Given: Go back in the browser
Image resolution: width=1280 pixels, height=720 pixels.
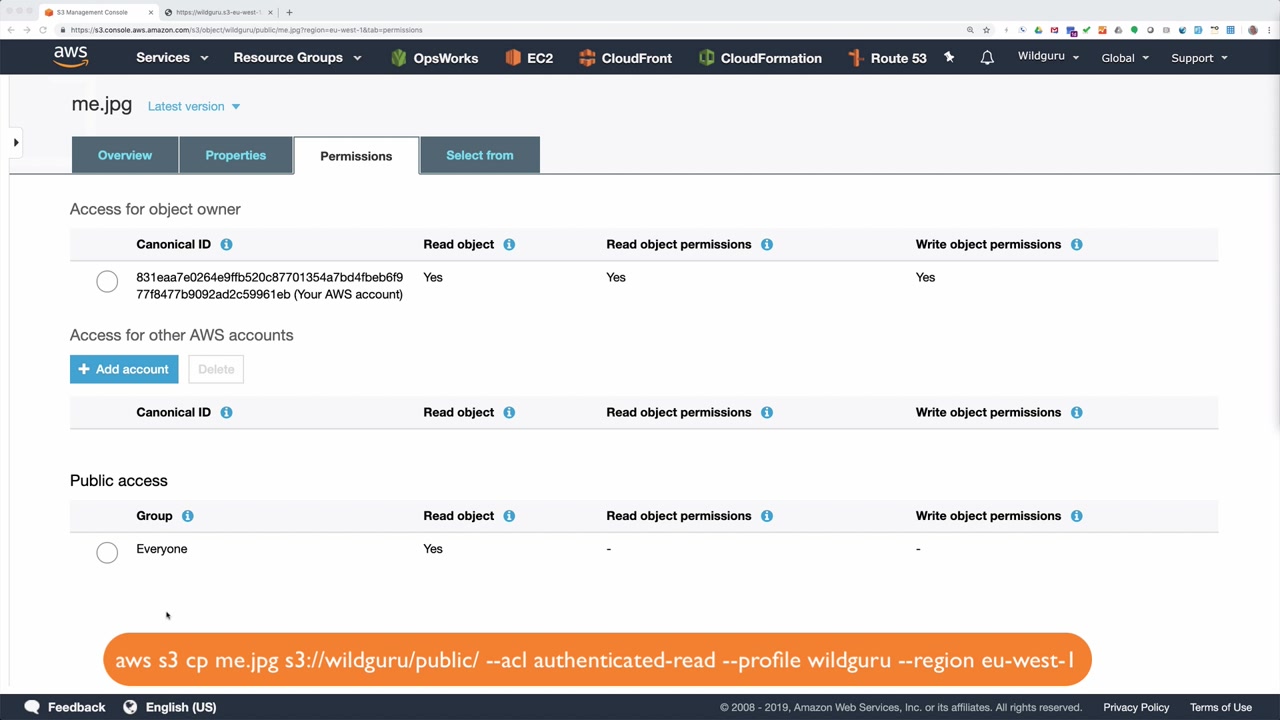Looking at the screenshot, I should pos(11,30).
